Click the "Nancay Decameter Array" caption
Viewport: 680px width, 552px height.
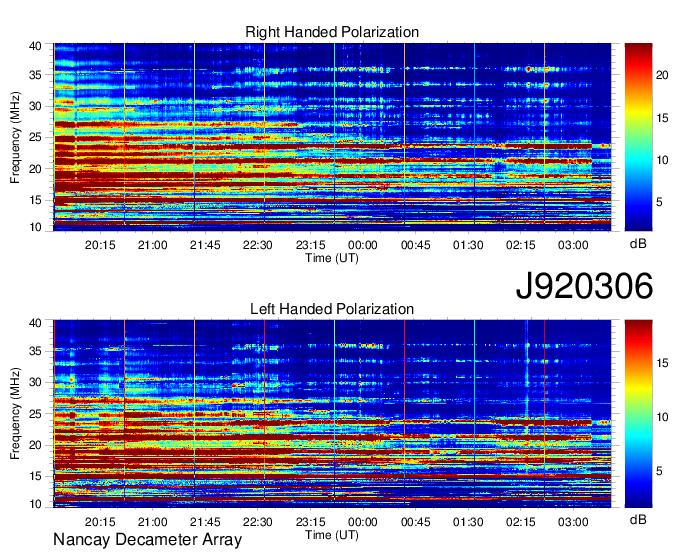(x=147, y=539)
